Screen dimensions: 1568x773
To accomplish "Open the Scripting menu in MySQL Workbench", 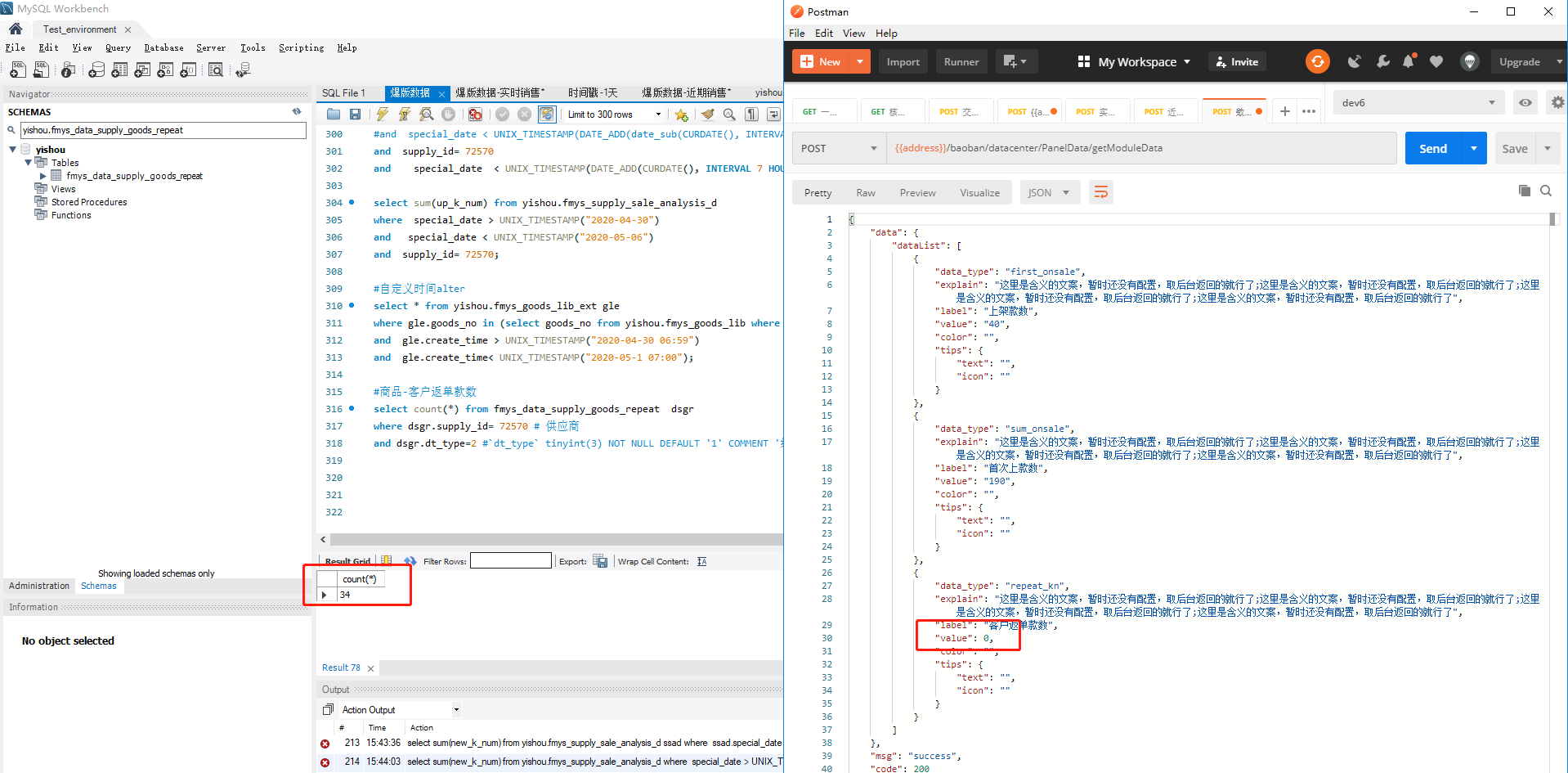I will (x=301, y=47).
